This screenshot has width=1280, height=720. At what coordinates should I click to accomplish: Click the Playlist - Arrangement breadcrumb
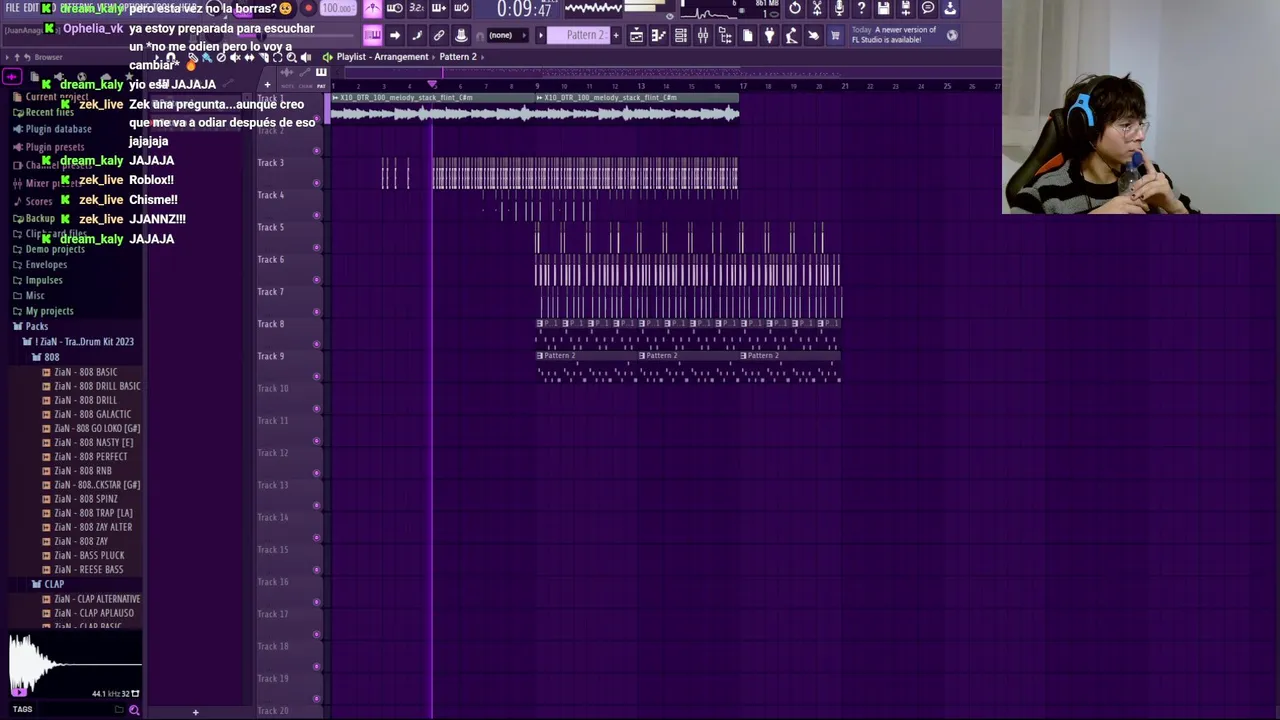[383, 57]
